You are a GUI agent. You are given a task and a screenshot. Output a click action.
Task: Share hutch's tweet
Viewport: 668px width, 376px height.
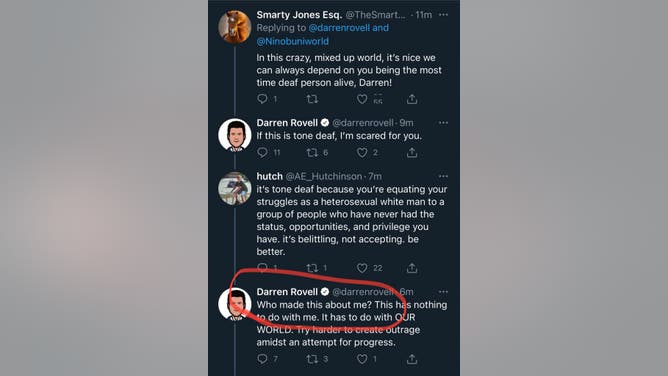click(x=412, y=268)
